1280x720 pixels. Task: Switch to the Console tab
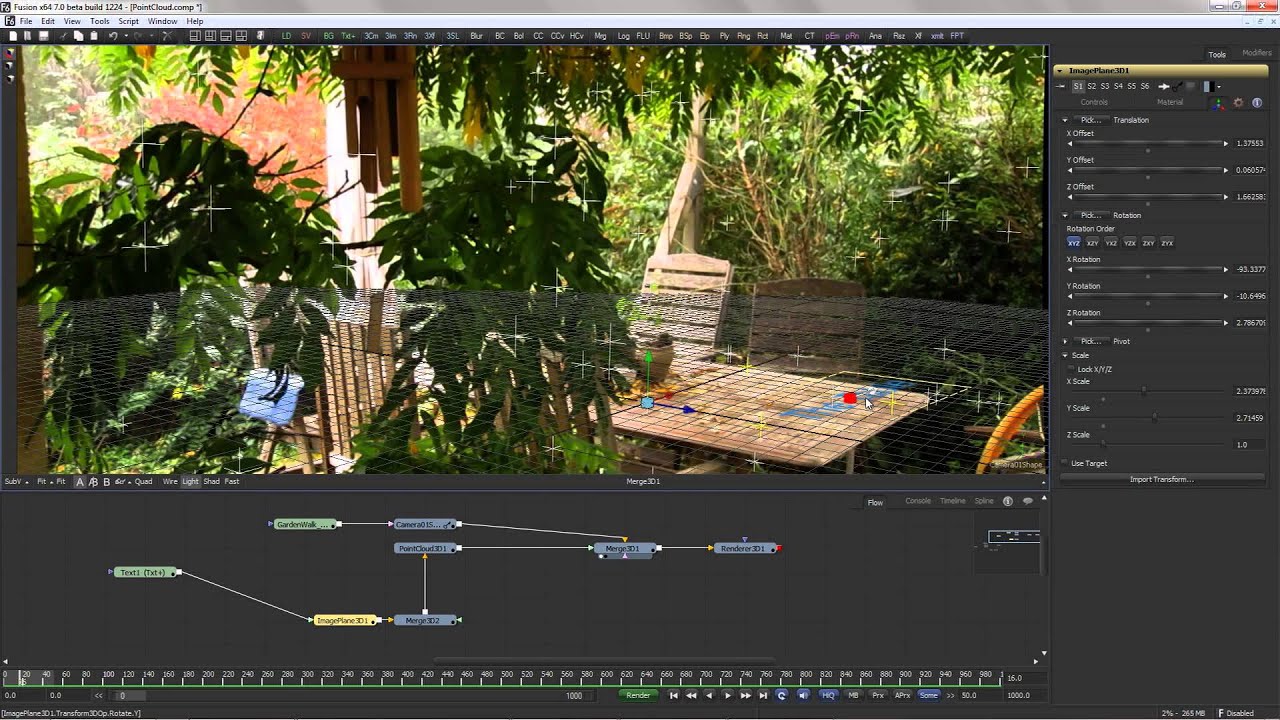(x=918, y=501)
